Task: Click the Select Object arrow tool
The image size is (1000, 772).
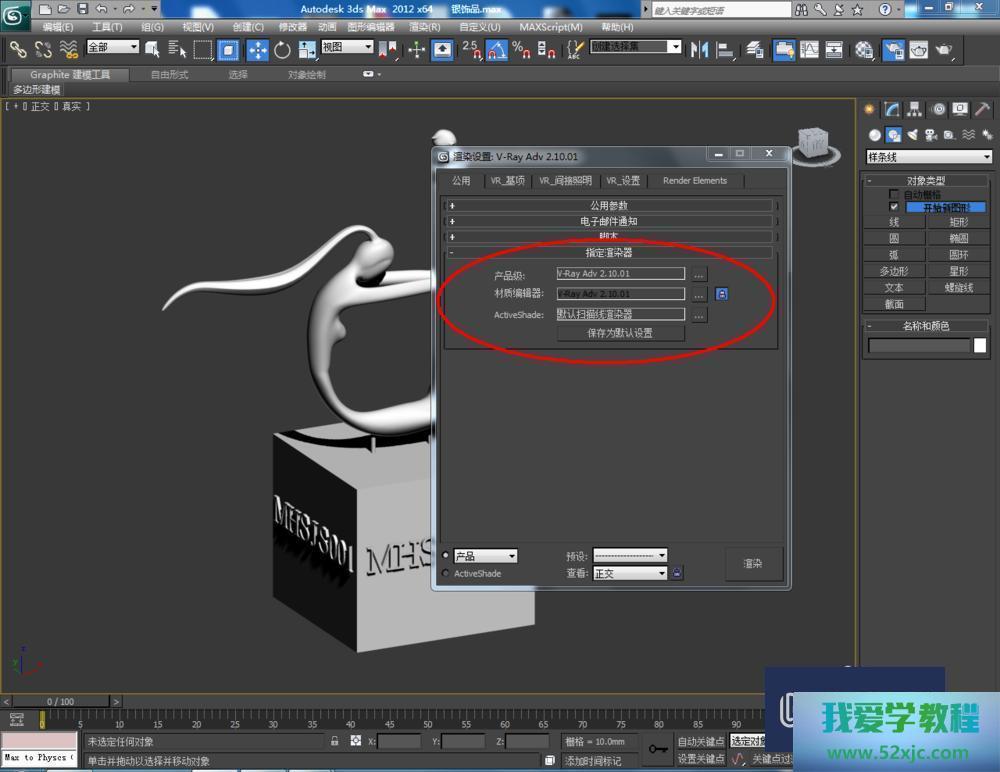Action: tap(152, 49)
